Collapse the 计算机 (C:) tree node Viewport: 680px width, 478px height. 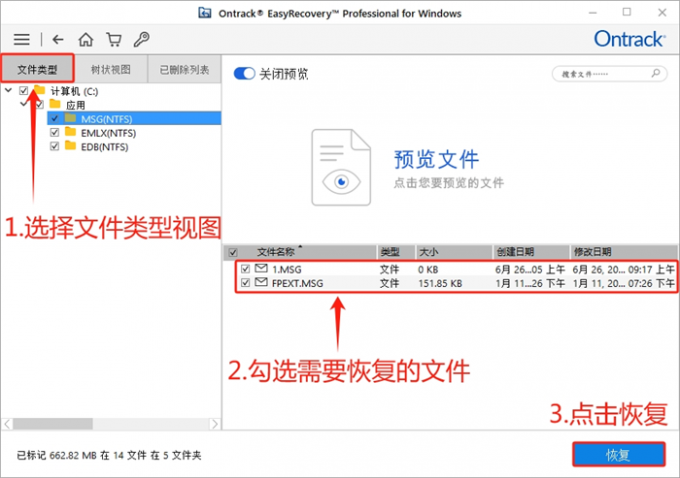click(x=8, y=90)
